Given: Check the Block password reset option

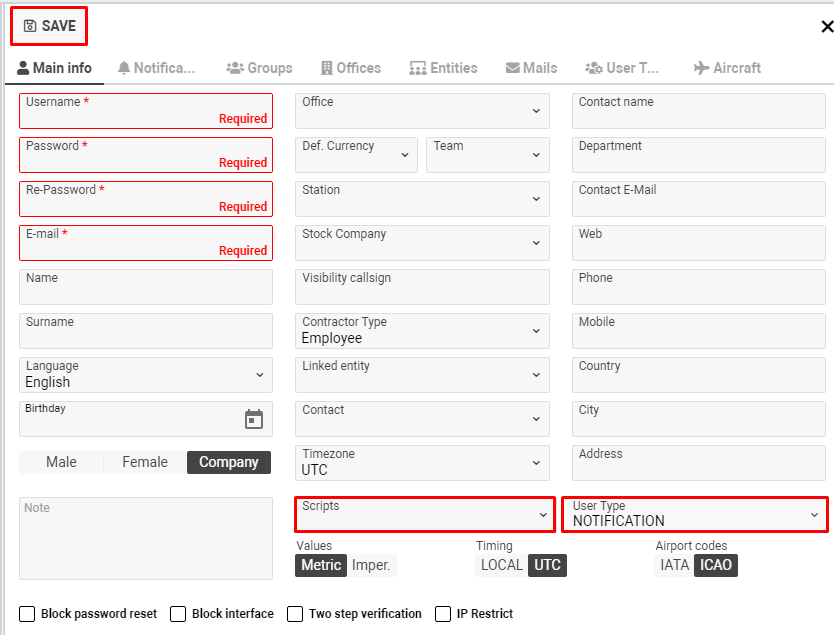Looking at the screenshot, I should tap(27, 614).
